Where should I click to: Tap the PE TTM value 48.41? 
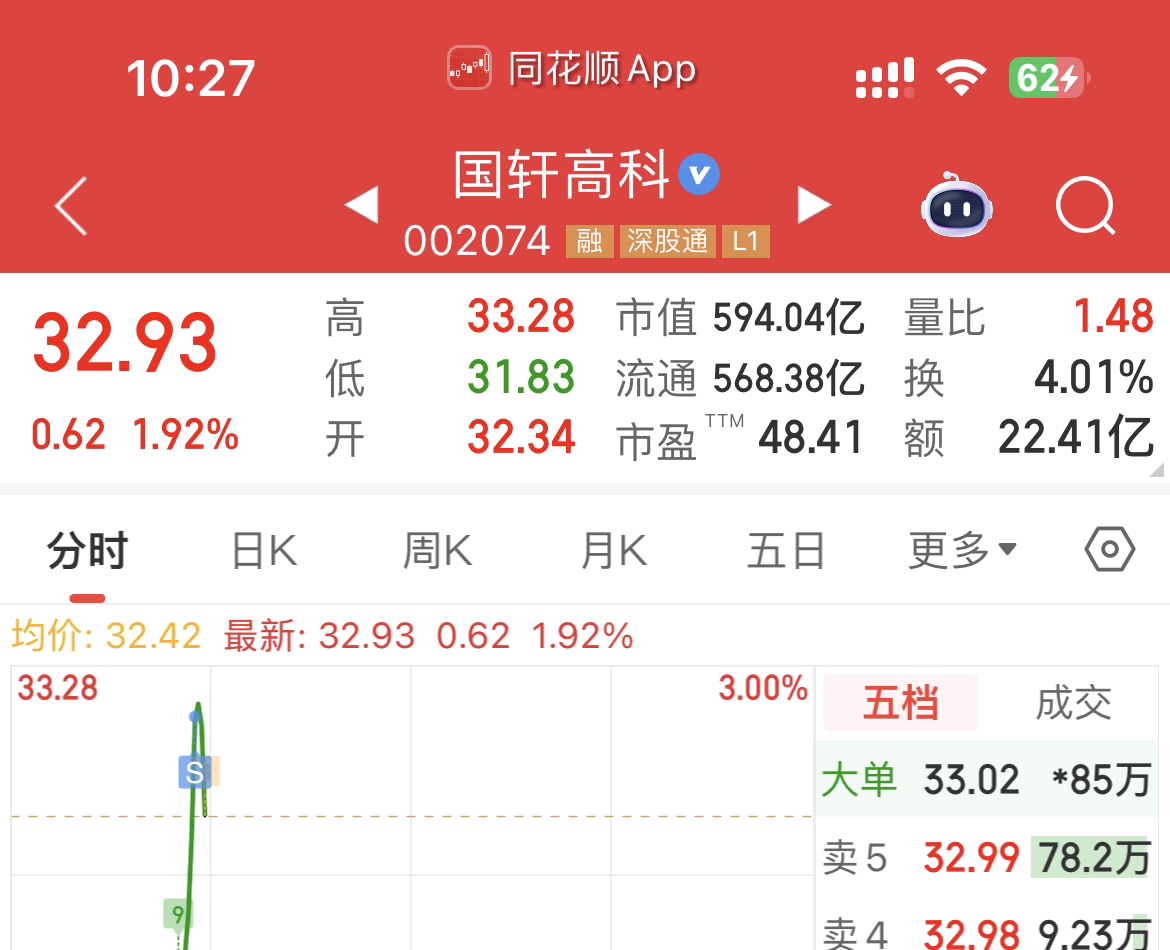click(811, 437)
